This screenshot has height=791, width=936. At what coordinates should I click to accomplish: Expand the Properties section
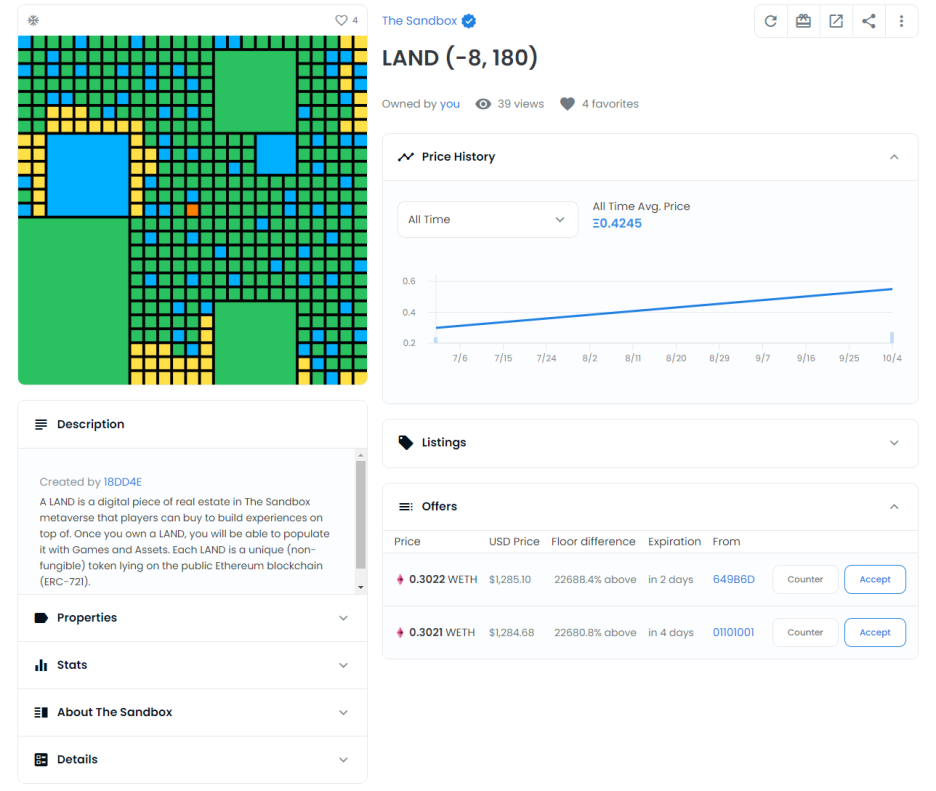click(343, 618)
